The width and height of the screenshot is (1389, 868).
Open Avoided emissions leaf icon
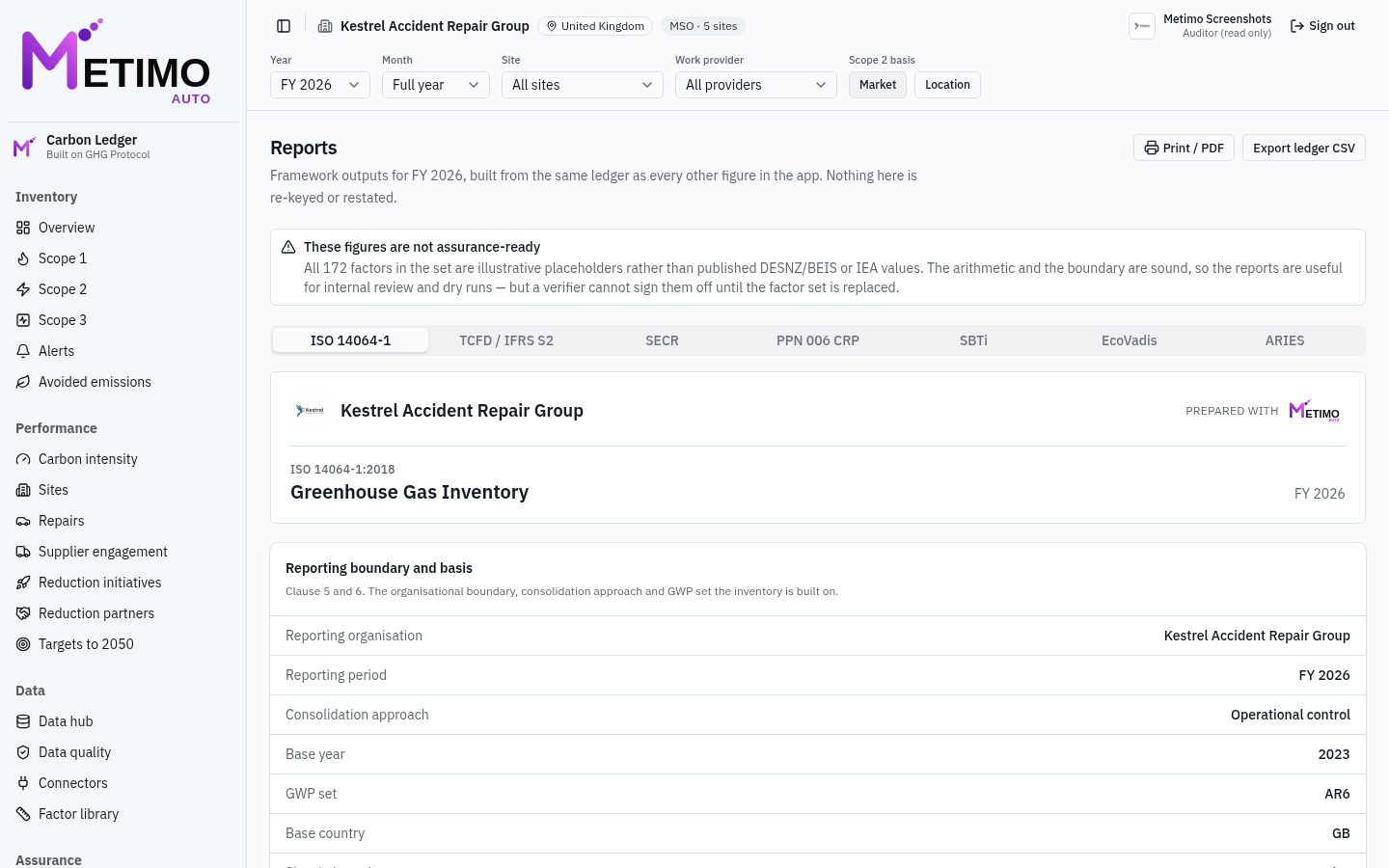click(23, 382)
